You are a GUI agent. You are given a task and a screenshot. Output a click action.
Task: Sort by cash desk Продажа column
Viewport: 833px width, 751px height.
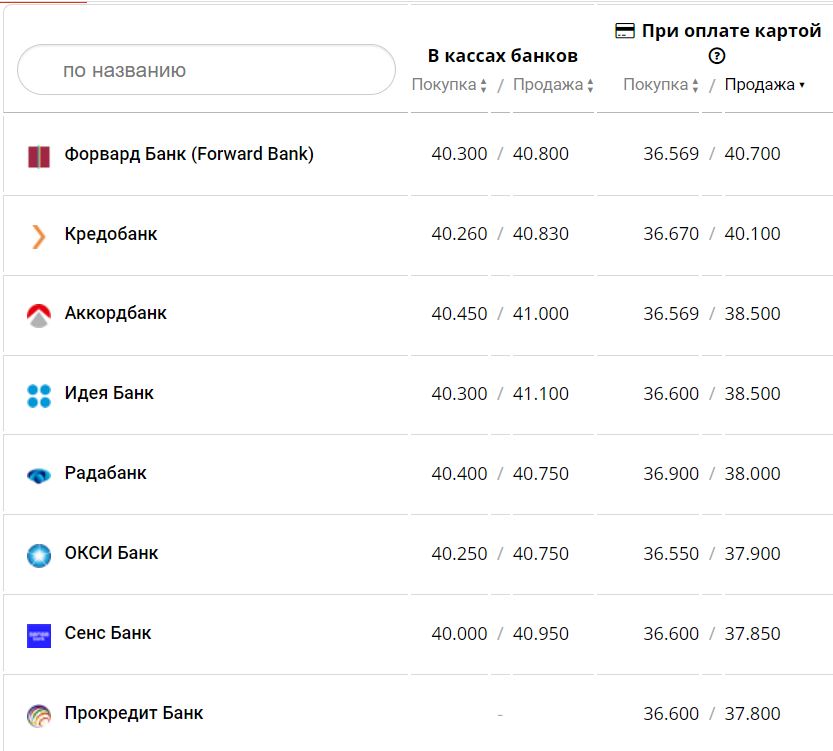(x=553, y=85)
